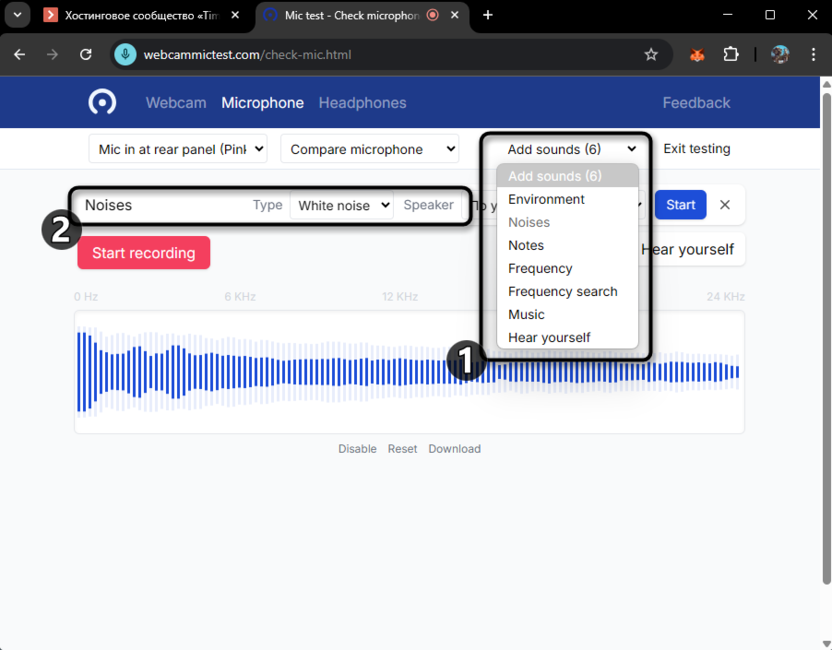Click Exit testing link

696,149
